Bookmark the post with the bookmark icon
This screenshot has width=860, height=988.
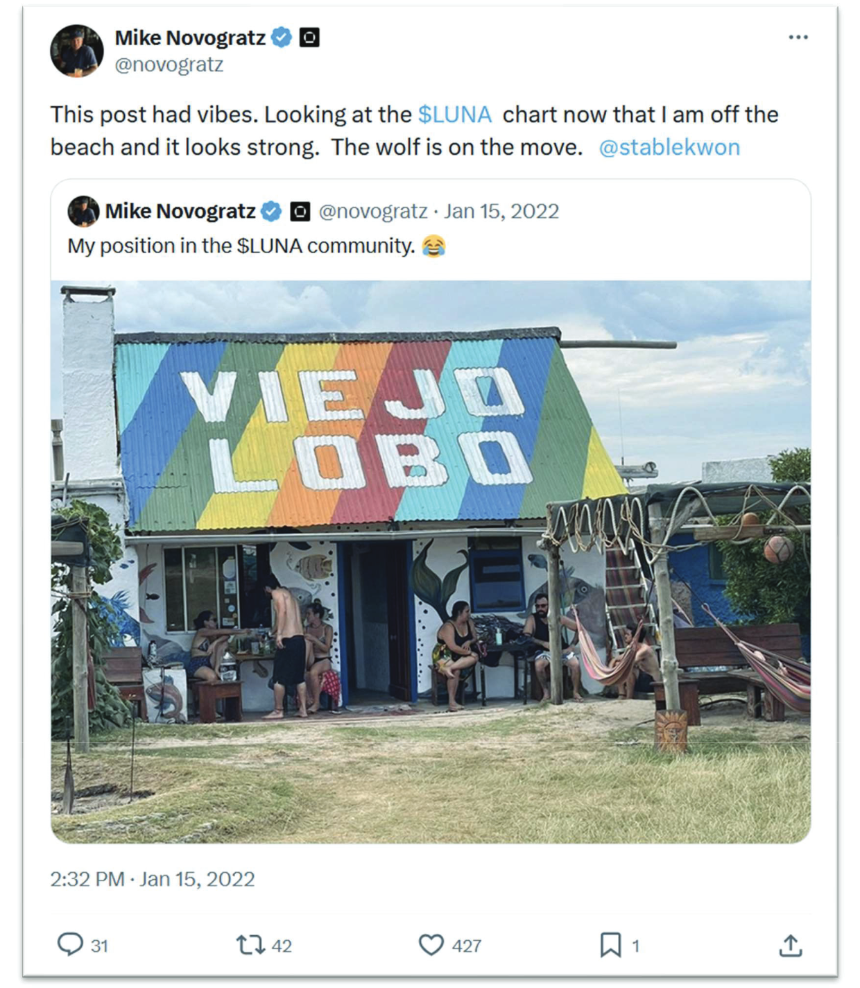pyautogui.click(x=610, y=945)
